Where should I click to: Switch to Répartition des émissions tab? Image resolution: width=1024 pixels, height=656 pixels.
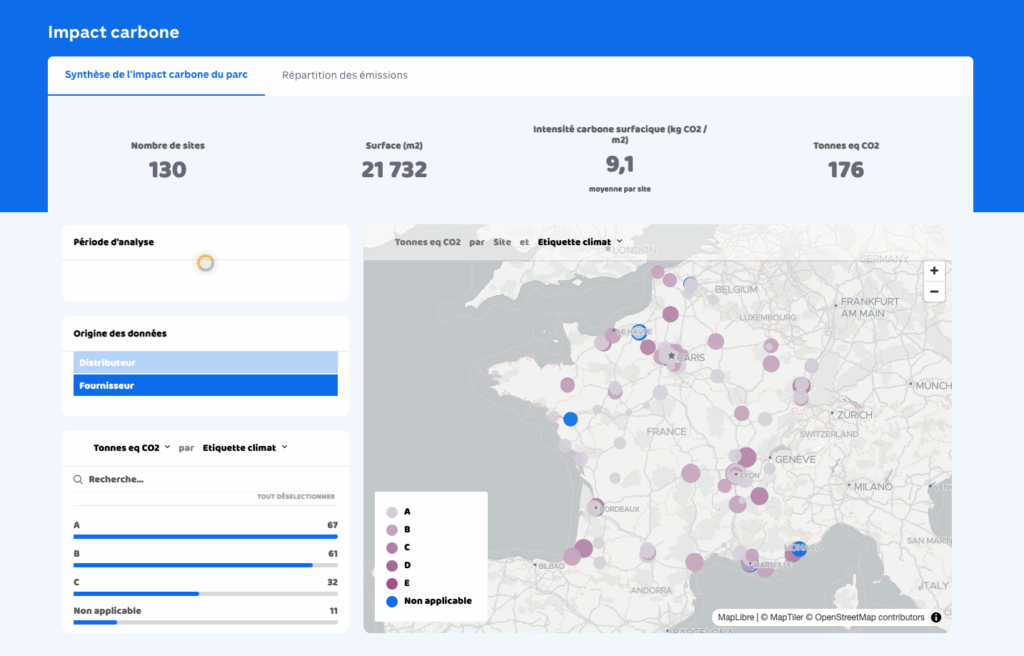coord(344,75)
